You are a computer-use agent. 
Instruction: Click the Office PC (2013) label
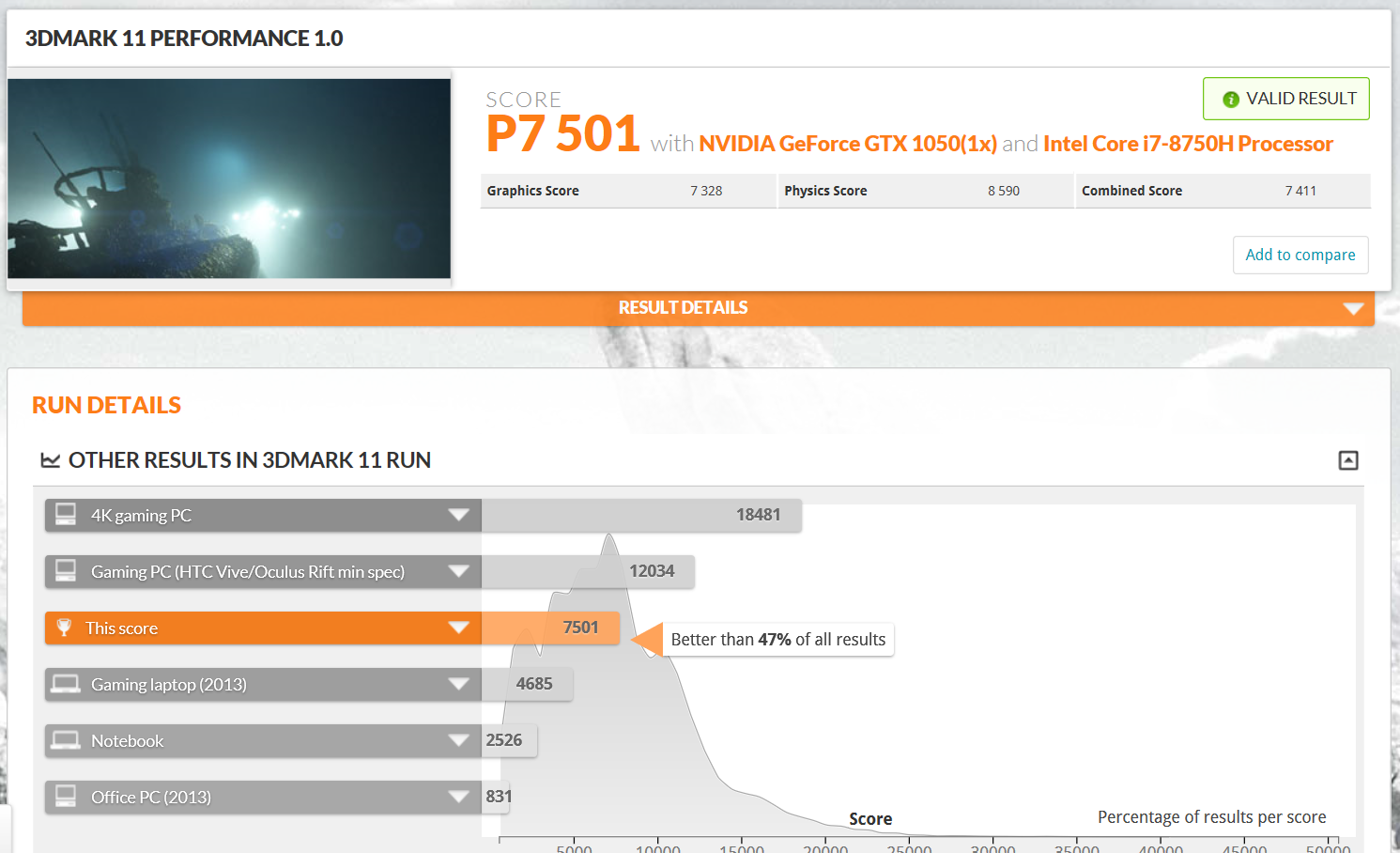pos(151,797)
